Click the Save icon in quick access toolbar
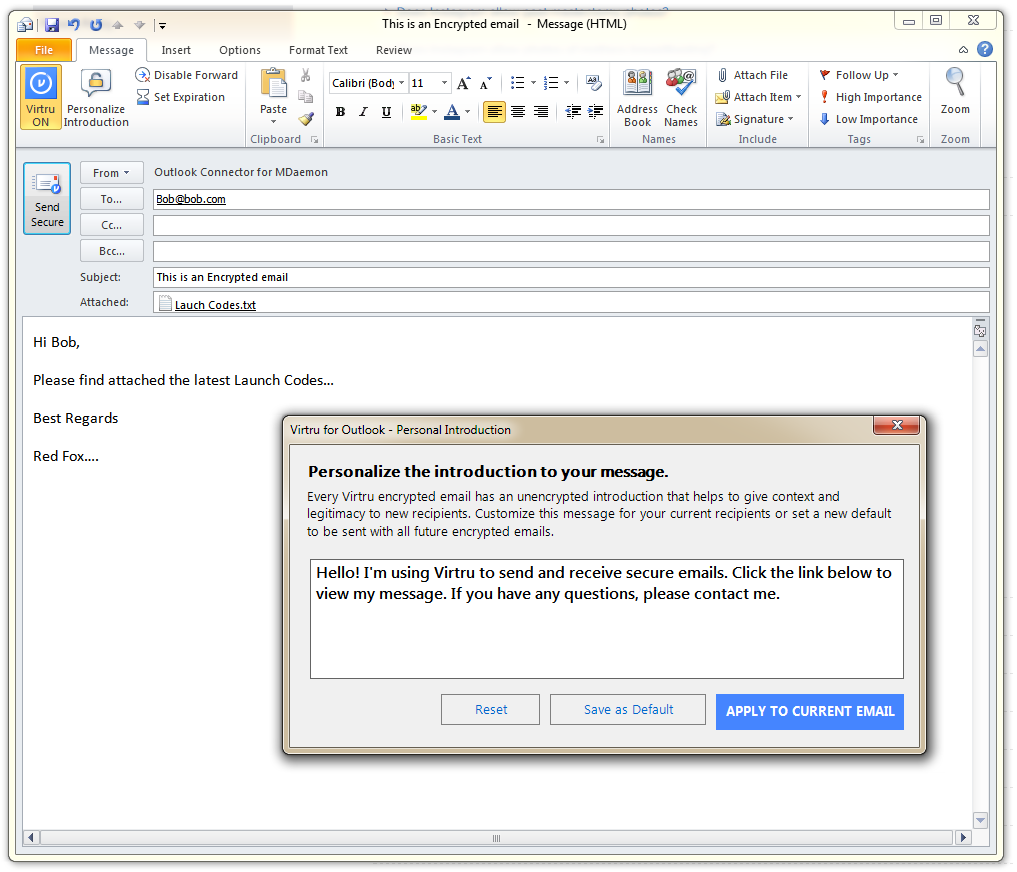 52,25
